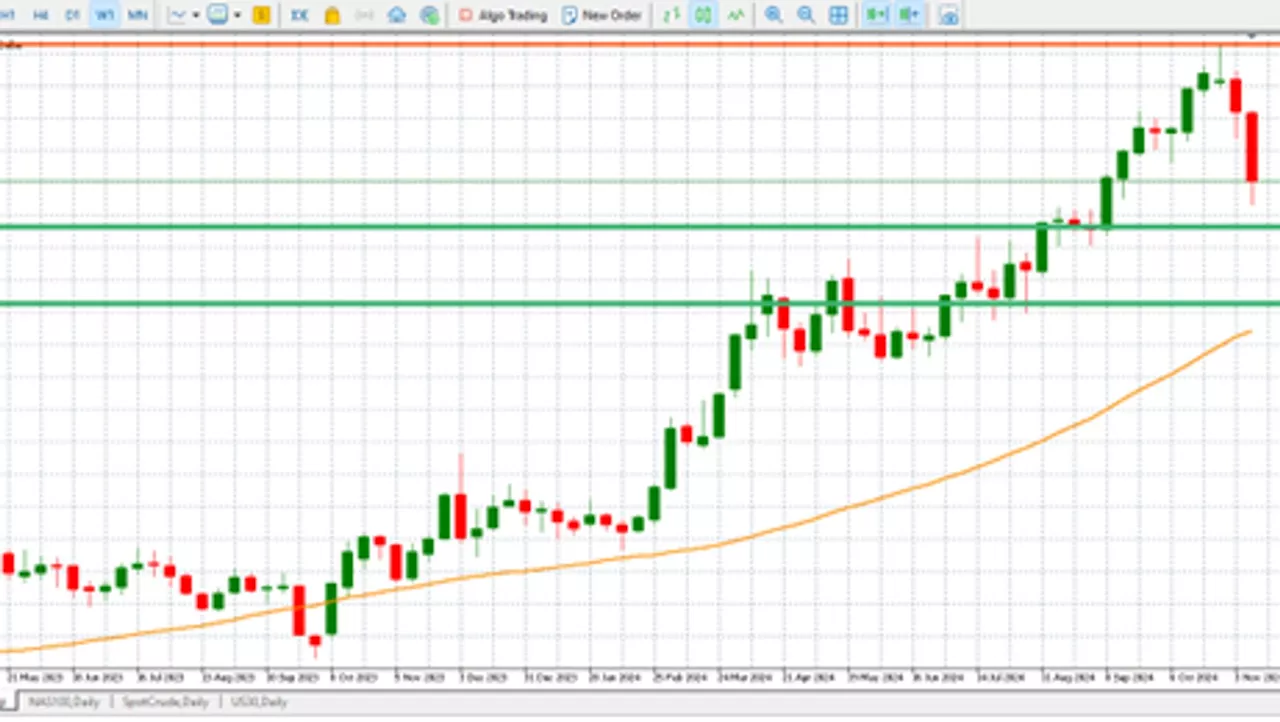
Task: Switch to the US30,Daily chart tab
Action: [x=259, y=702]
